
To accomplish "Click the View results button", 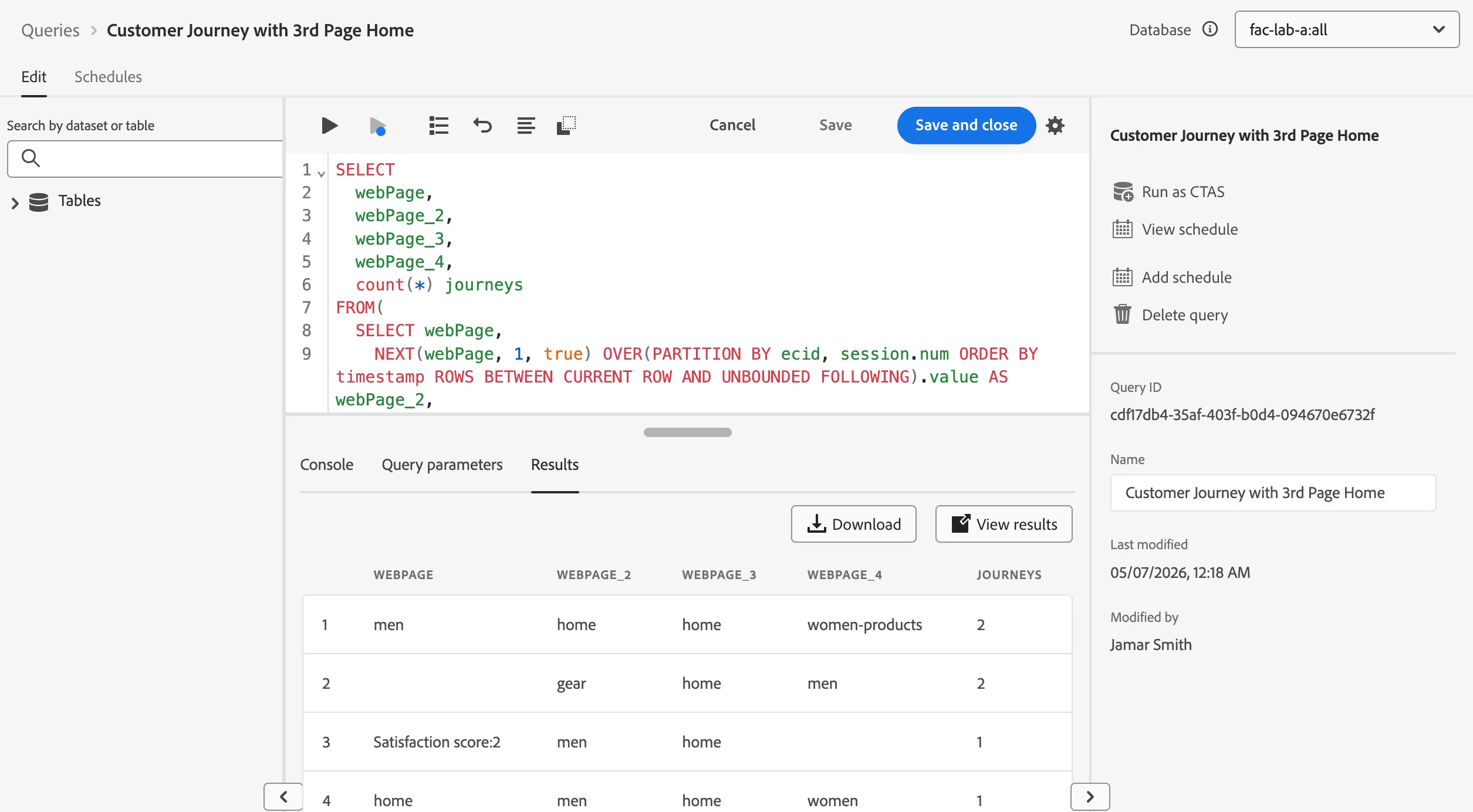I will point(1004,524).
